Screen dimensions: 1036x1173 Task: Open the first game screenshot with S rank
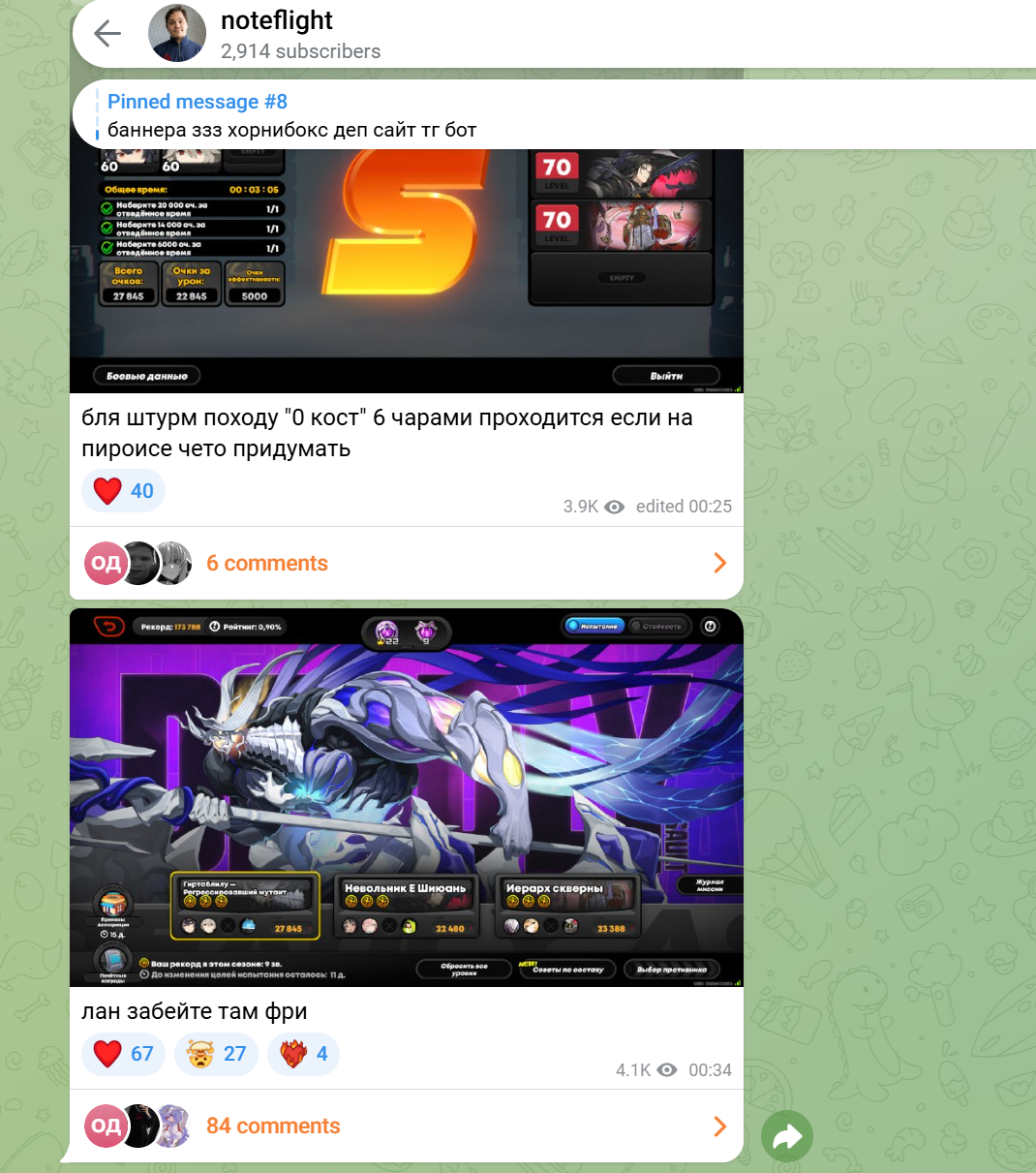click(x=407, y=271)
